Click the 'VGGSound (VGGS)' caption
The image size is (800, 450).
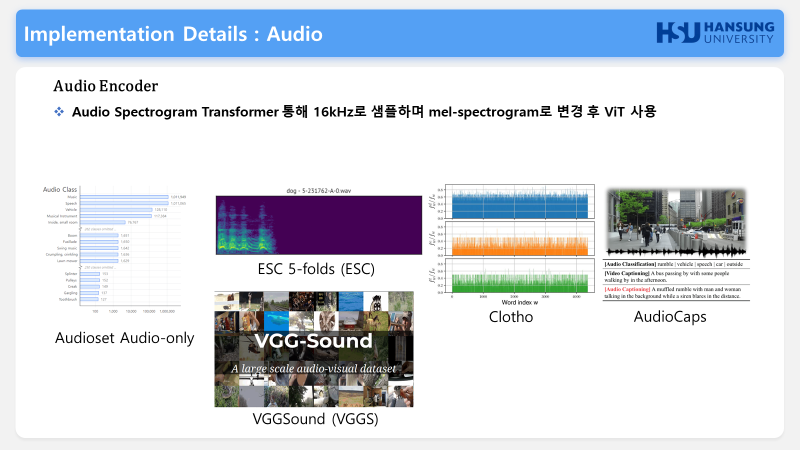click(315, 419)
